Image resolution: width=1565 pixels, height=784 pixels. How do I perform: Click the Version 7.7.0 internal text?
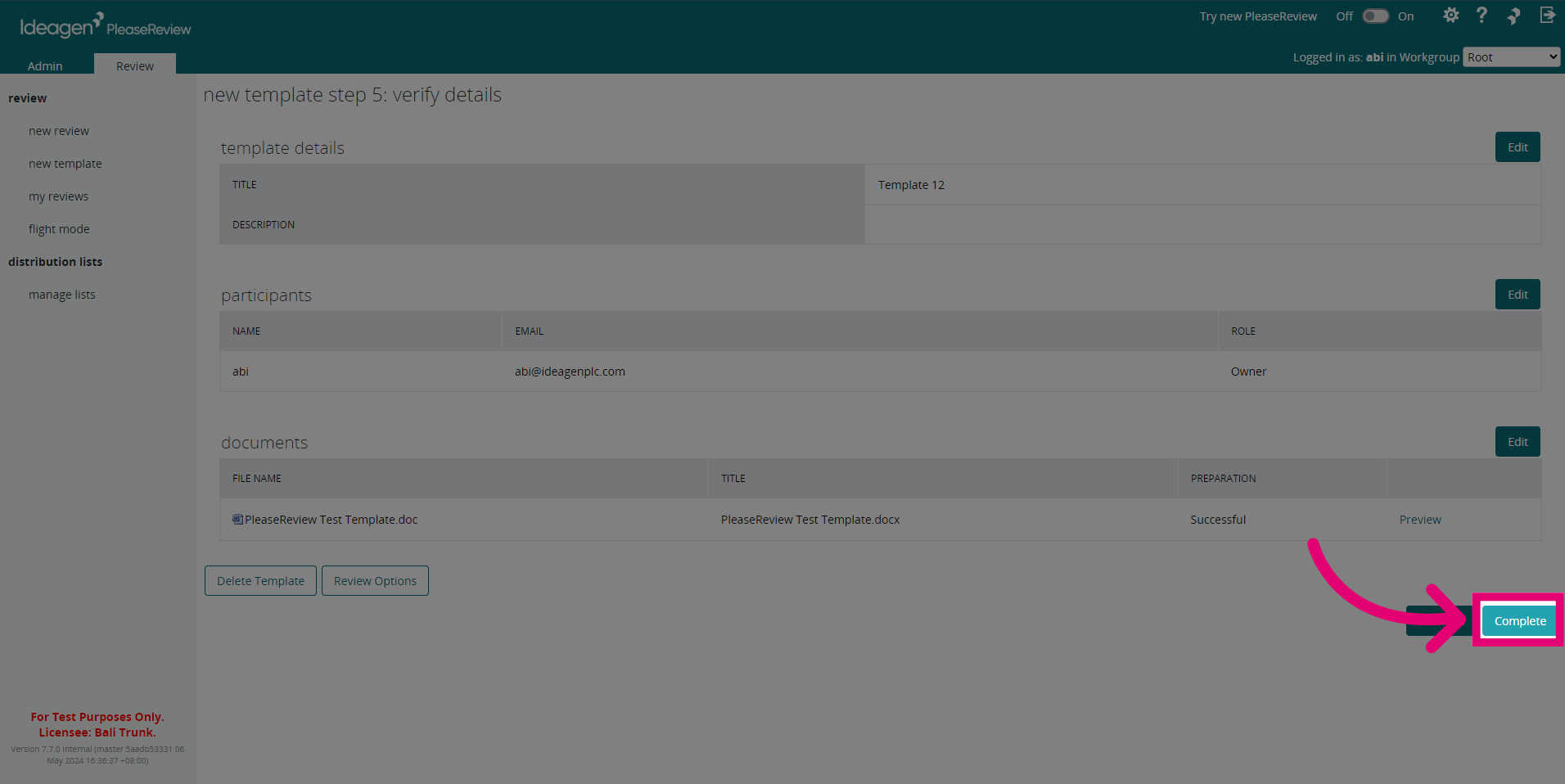pyautogui.click(x=97, y=755)
